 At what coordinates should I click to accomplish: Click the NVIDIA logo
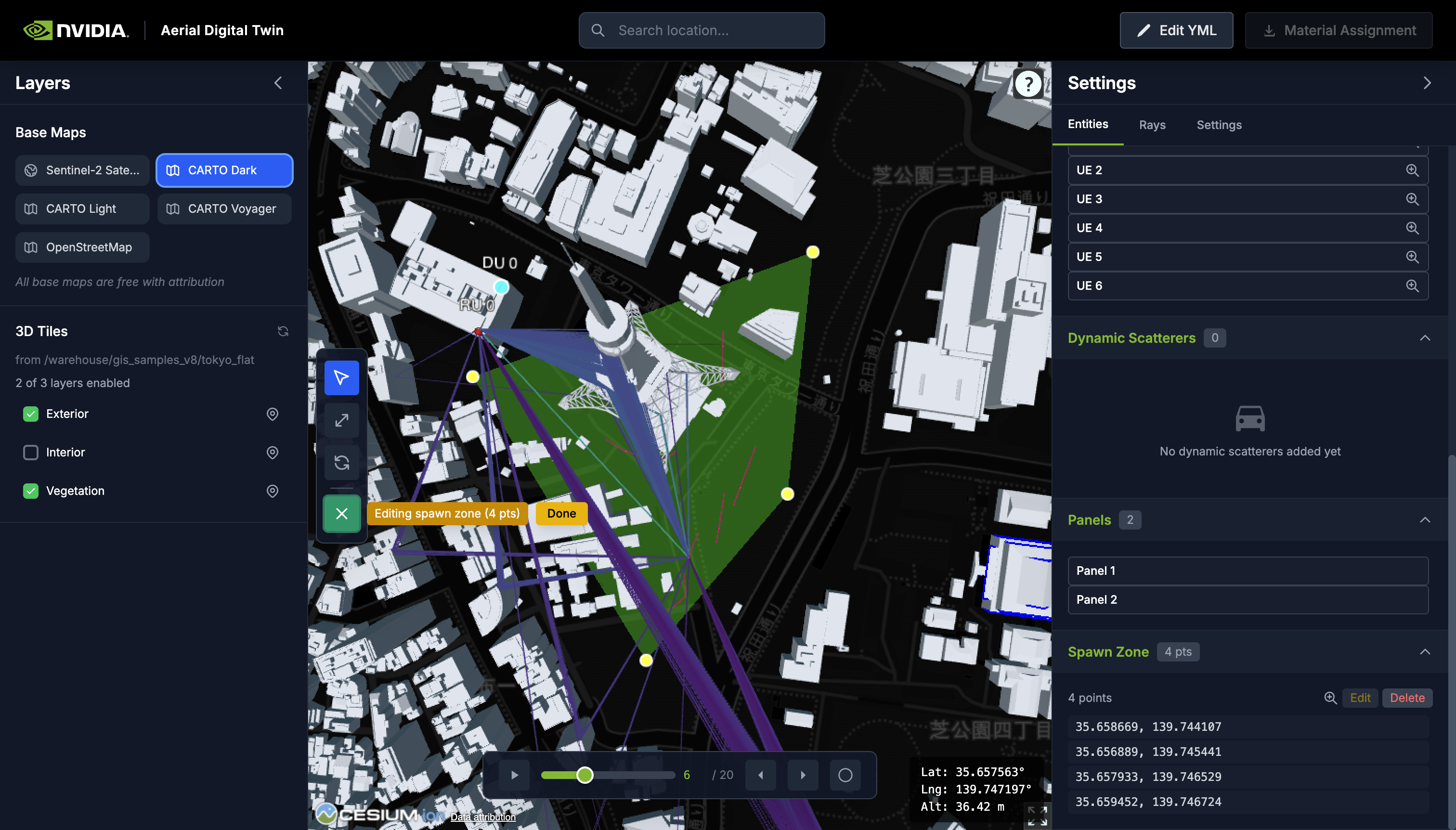tap(76, 30)
